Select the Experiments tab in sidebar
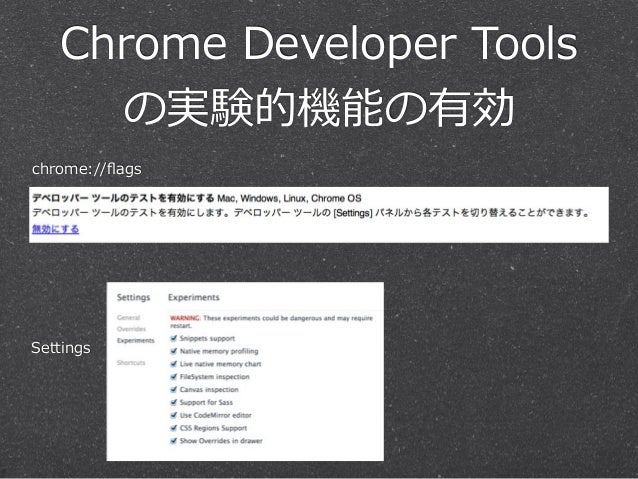638x479 pixels. click(x=135, y=340)
